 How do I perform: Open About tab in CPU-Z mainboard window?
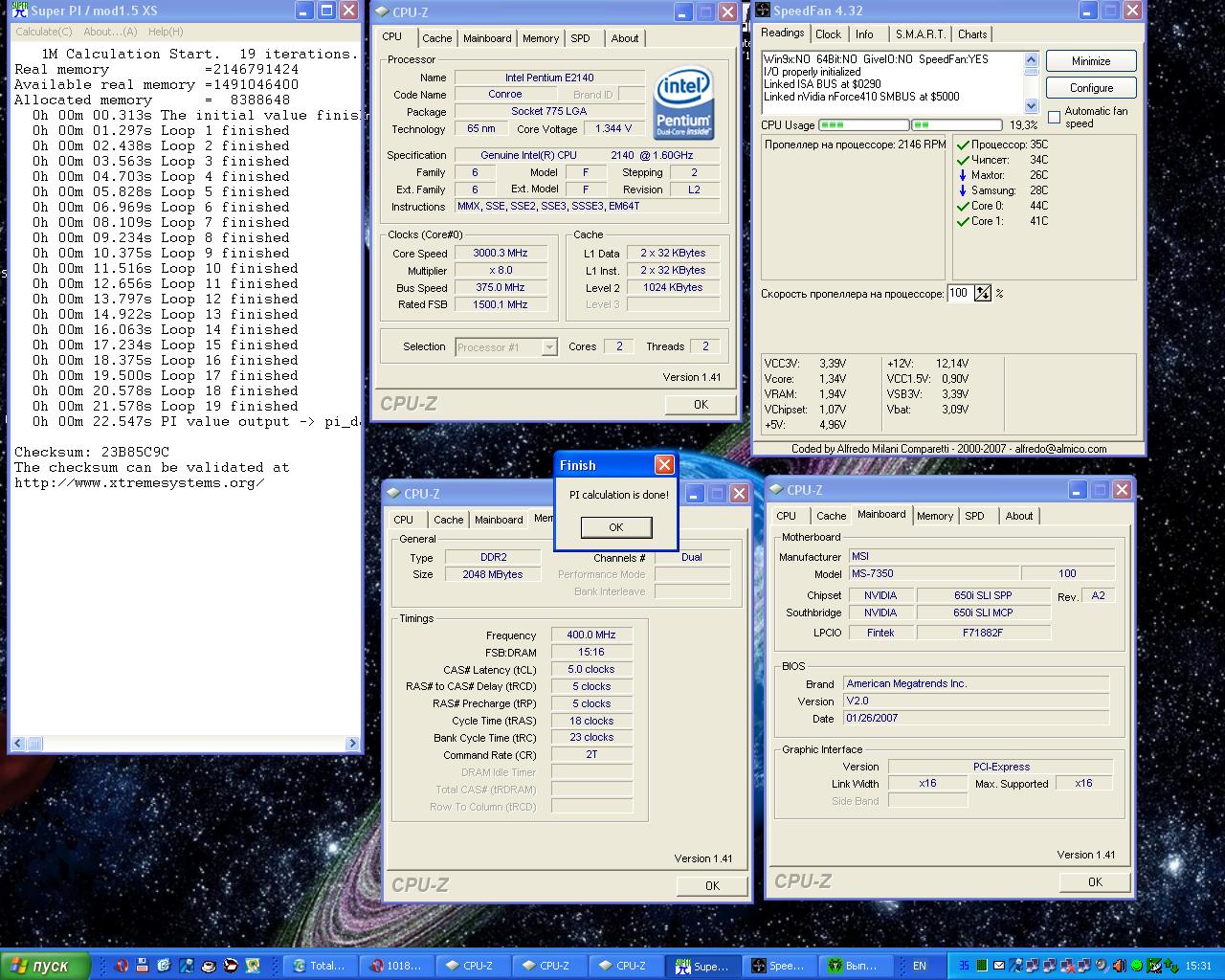(x=1019, y=516)
